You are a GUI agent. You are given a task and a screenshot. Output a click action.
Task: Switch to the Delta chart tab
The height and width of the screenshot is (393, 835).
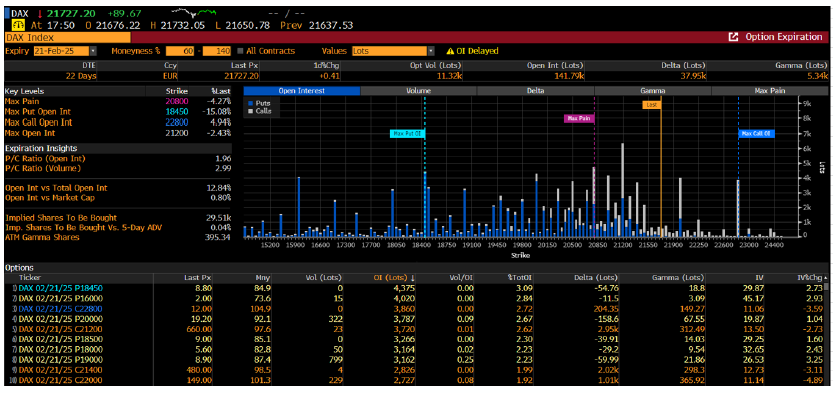point(536,91)
